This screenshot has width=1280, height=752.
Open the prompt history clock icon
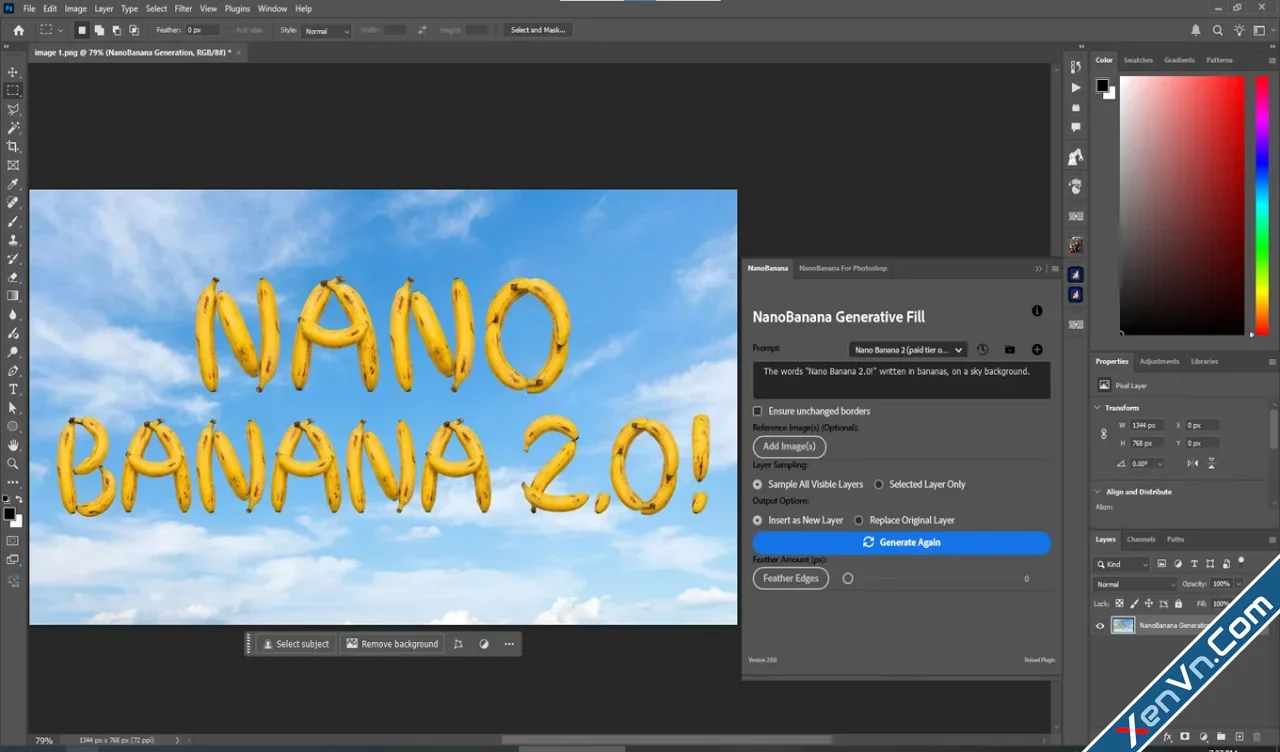point(982,350)
